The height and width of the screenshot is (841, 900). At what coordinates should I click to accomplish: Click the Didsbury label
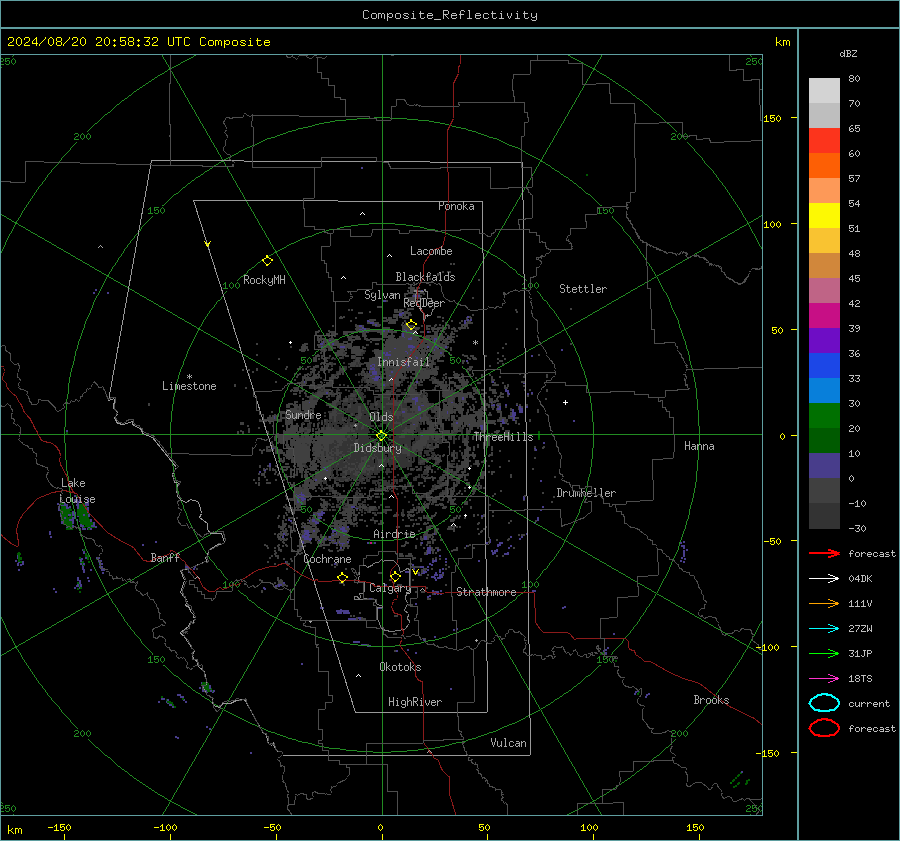(x=377, y=448)
